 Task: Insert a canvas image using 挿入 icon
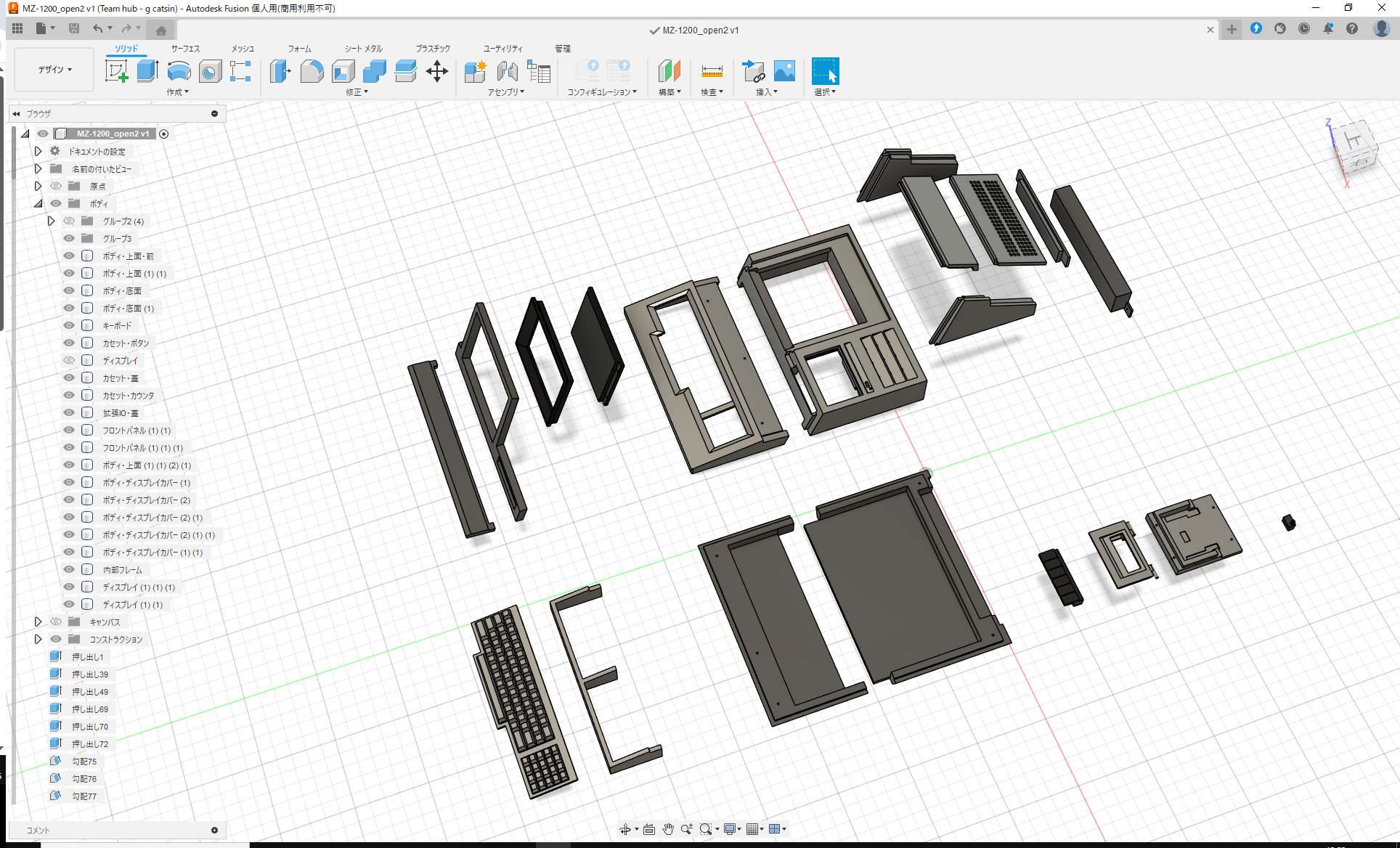[784, 71]
